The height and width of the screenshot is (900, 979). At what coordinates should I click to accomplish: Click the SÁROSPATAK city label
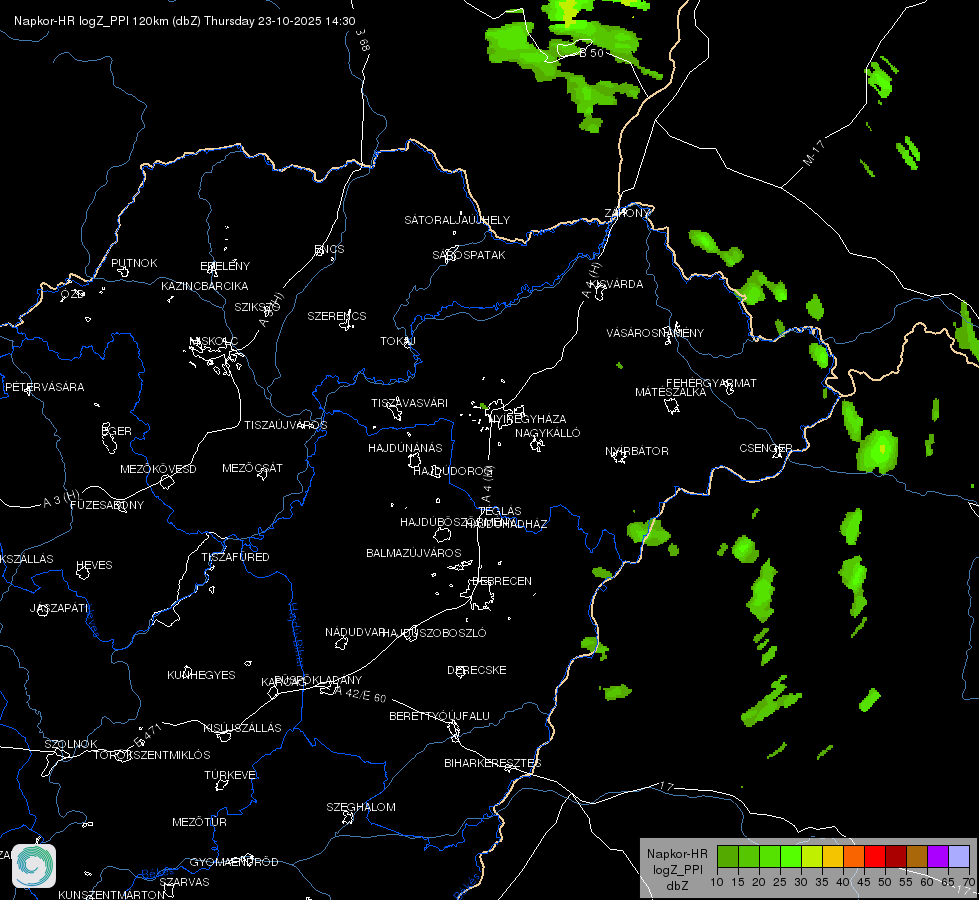coord(469,255)
